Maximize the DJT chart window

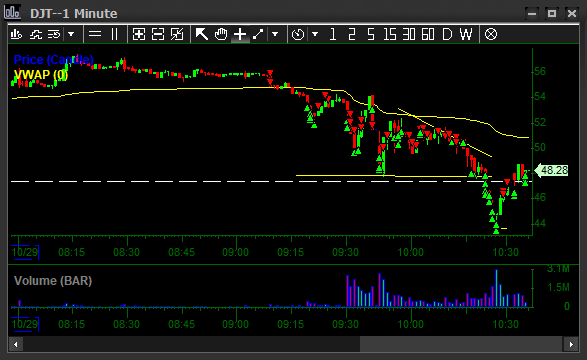(551, 13)
